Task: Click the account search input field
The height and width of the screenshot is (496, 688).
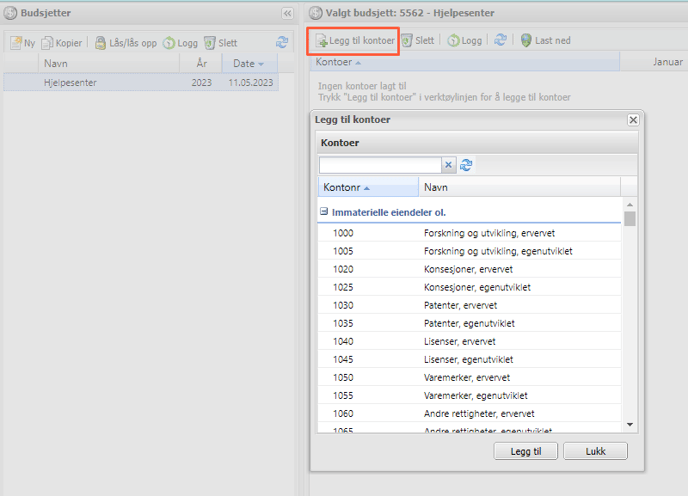Action: (x=380, y=165)
